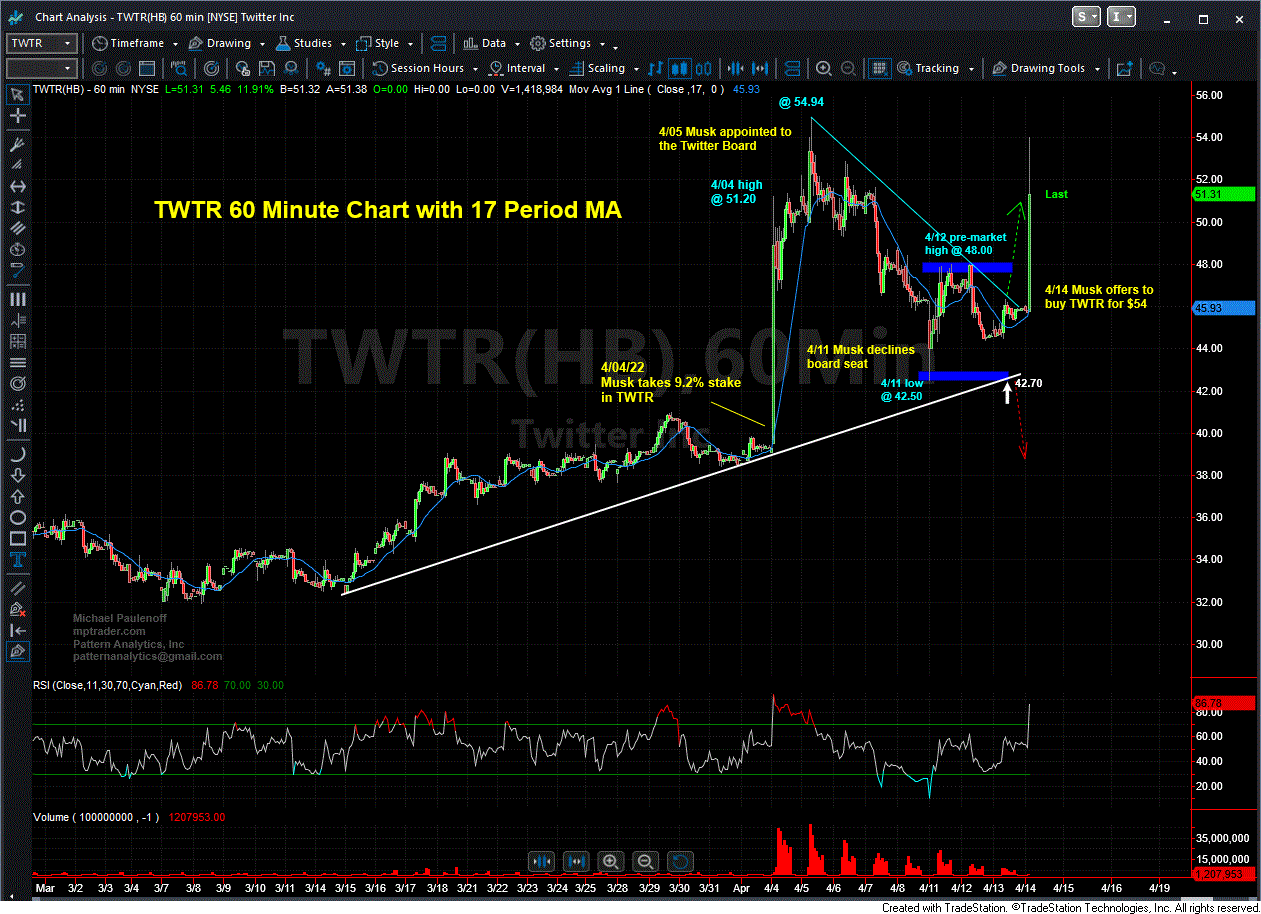The height and width of the screenshot is (914, 1261).
Task: Toggle expand bars button at chart bottom
Action: click(x=576, y=860)
